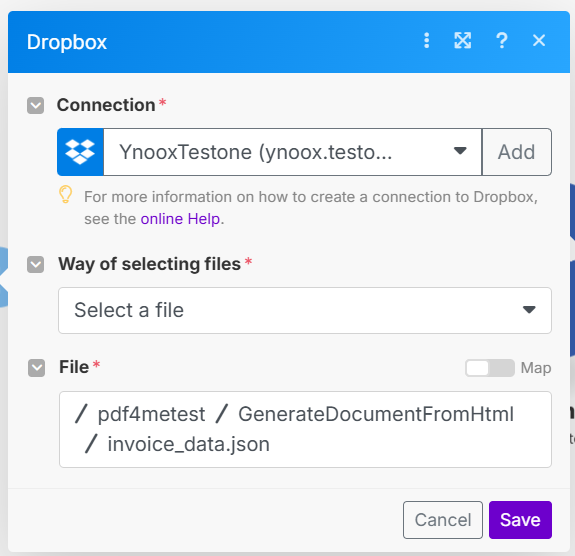Collapse the Connection field chevron
This screenshot has width=575, height=556.
[x=36, y=106]
